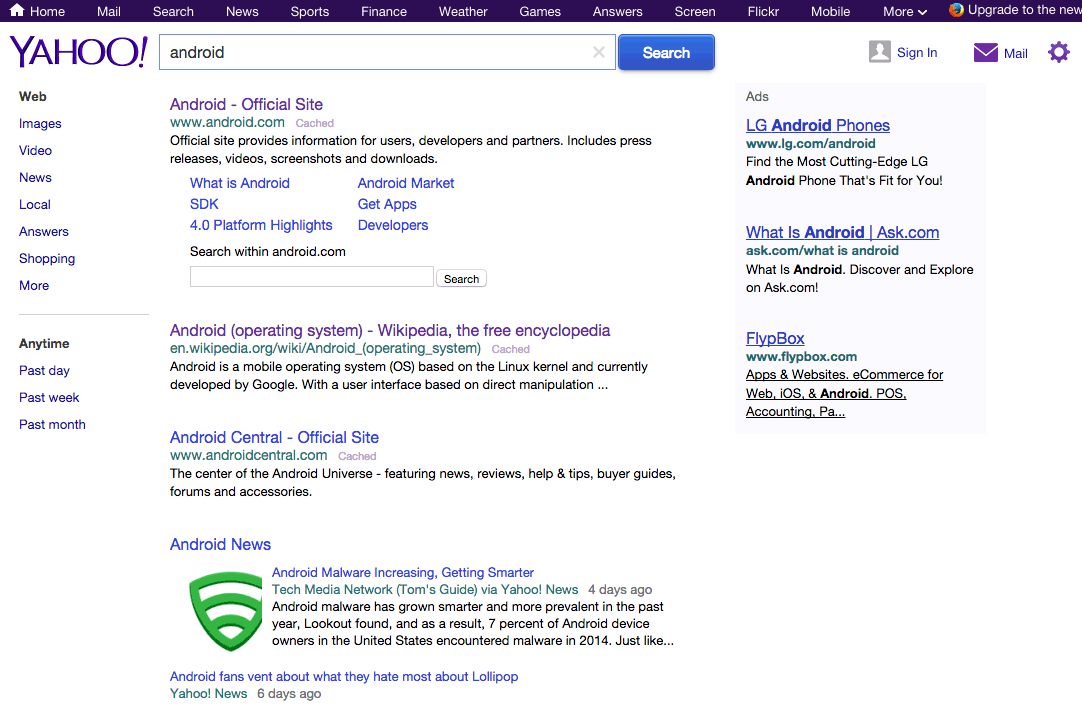This screenshot has width=1082, height=708.
Task: Click the www.flypbox.com ad URL
Action: point(801,357)
